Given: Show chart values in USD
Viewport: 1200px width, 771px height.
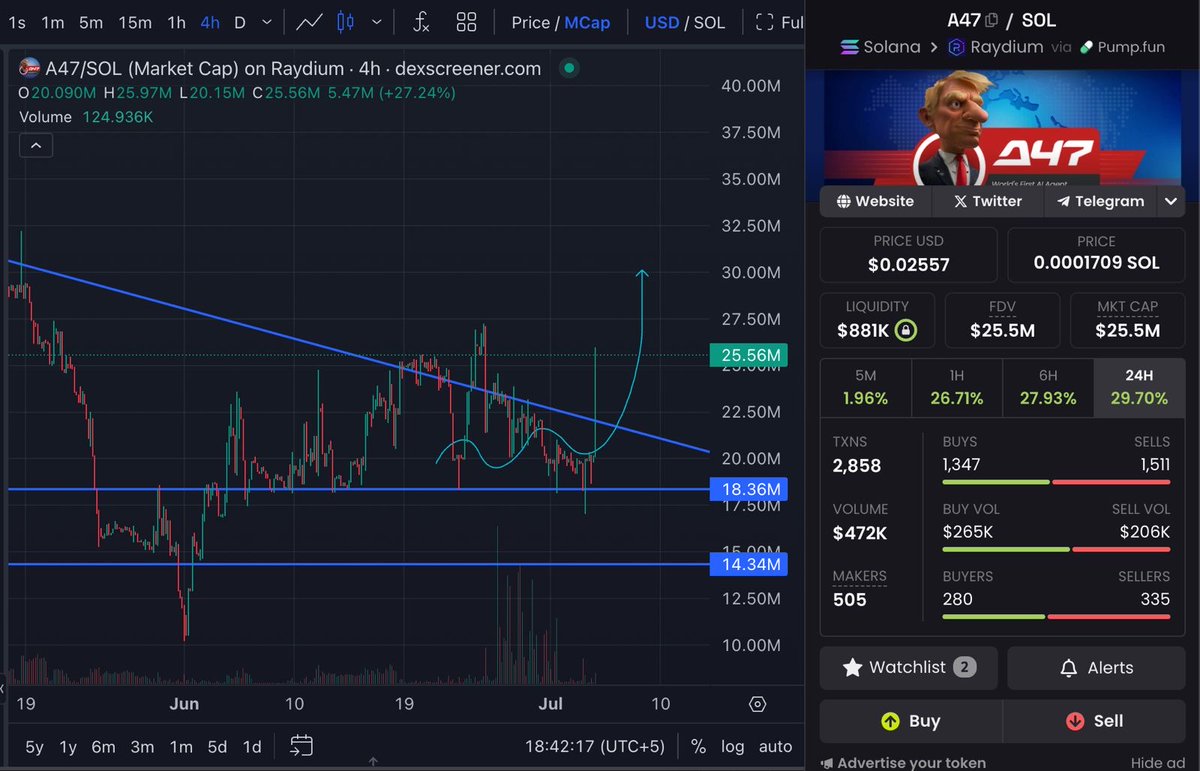Looking at the screenshot, I should coord(662,22).
